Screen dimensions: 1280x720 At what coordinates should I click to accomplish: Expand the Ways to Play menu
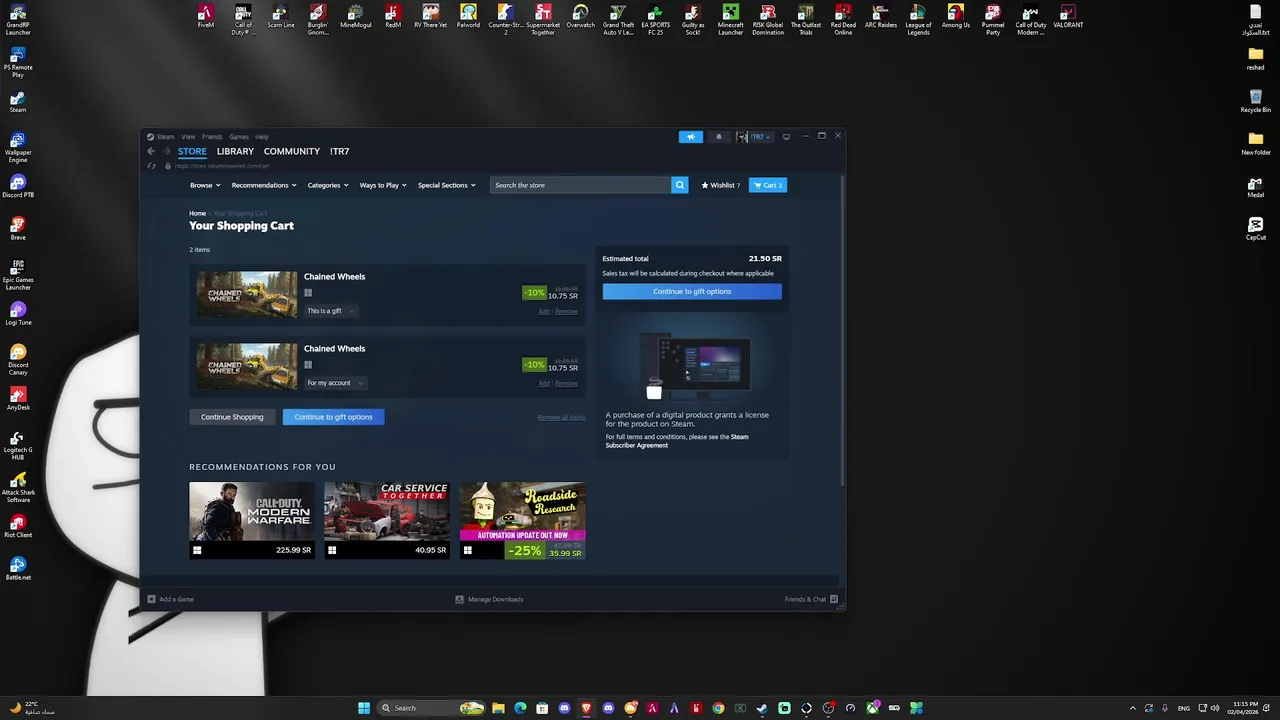[x=383, y=185]
